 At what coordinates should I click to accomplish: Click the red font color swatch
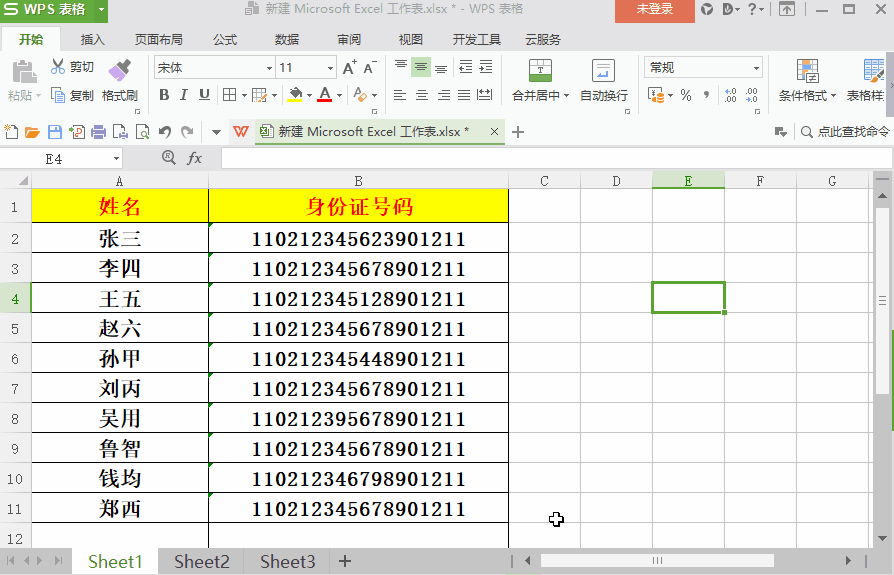324,96
